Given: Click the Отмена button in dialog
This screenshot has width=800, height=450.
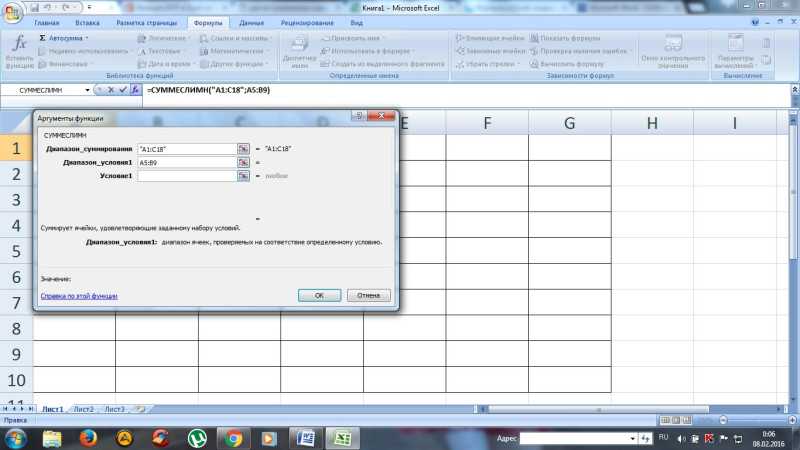Looking at the screenshot, I should tap(368, 295).
